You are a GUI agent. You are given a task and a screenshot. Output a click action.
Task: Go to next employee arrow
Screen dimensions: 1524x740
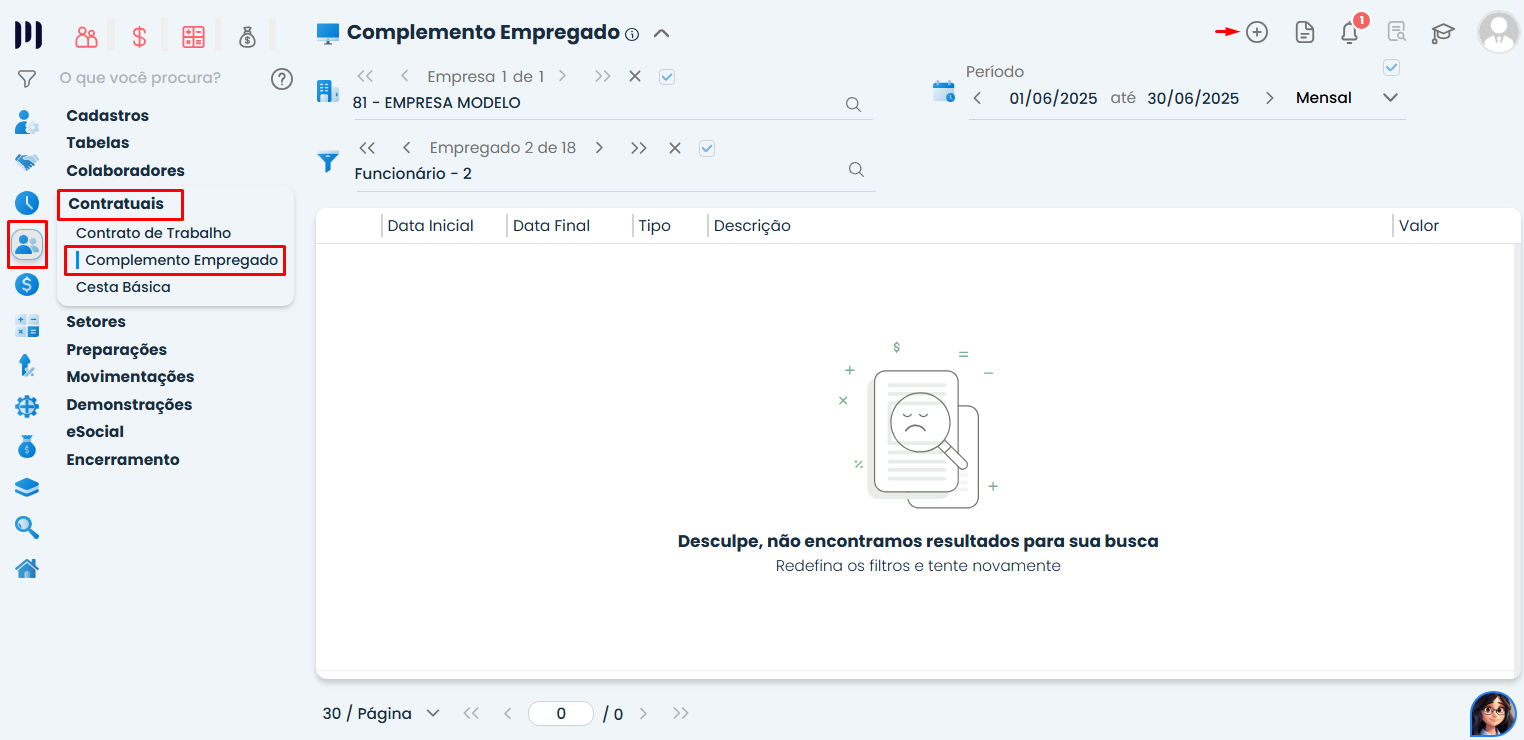click(x=599, y=148)
